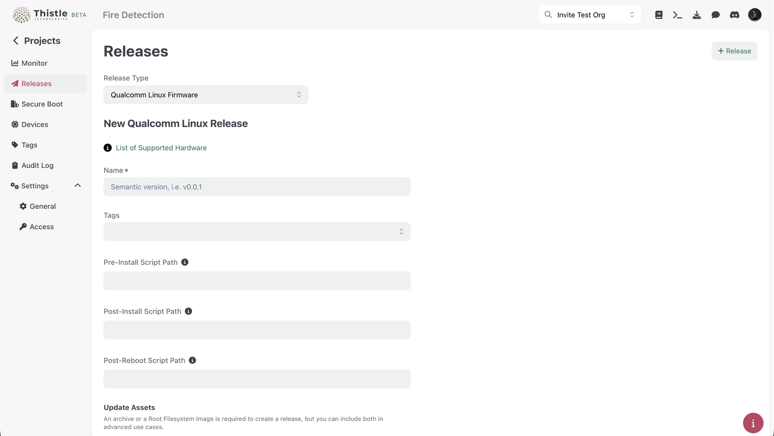This screenshot has height=436, width=774.
Task: Open the Discord community icon
Action: pyautogui.click(x=734, y=15)
